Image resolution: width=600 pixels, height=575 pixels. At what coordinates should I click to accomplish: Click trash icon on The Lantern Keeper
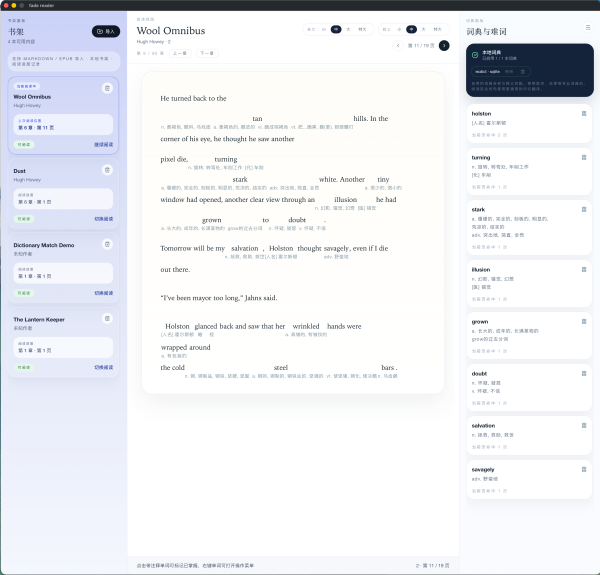click(107, 319)
